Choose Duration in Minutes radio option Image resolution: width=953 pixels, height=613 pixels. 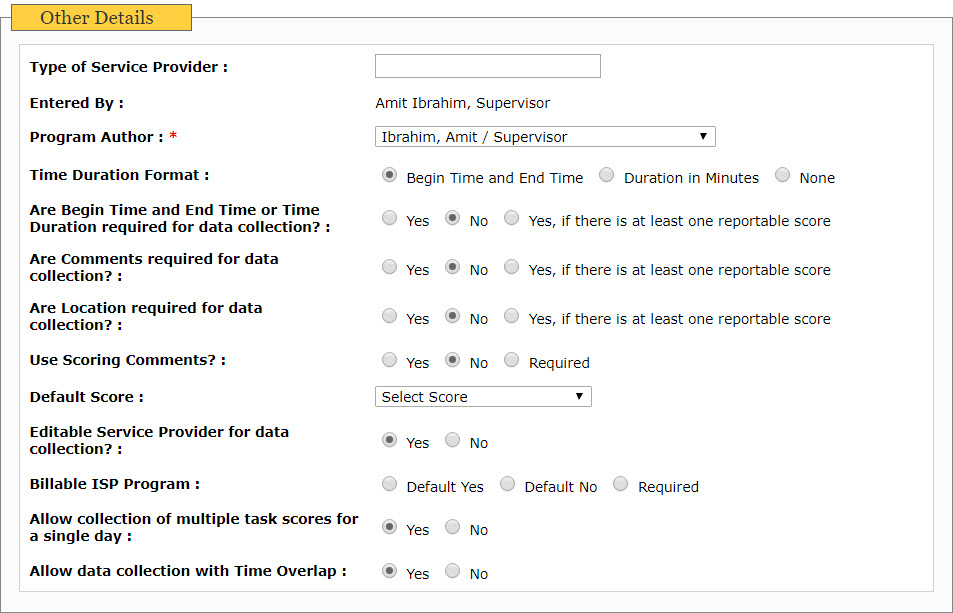[607, 175]
